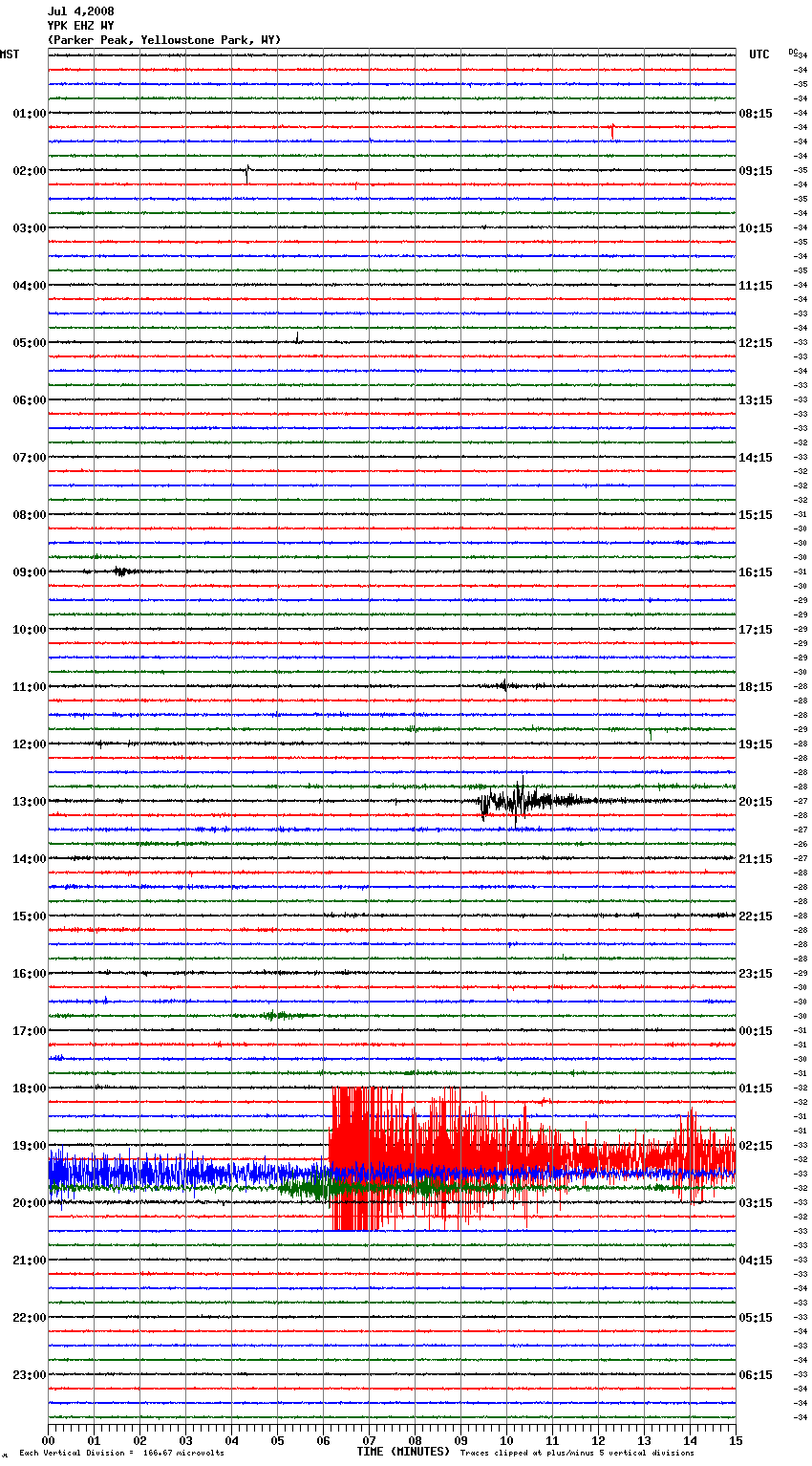Click the '16:00' MST time label
The height and width of the screenshot is (1466, 812).
click(x=30, y=974)
